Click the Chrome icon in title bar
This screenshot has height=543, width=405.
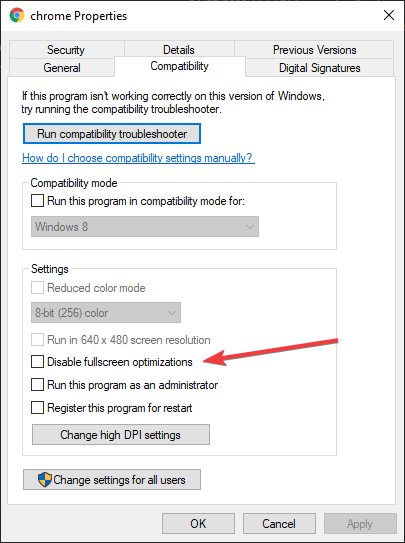point(17,16)
